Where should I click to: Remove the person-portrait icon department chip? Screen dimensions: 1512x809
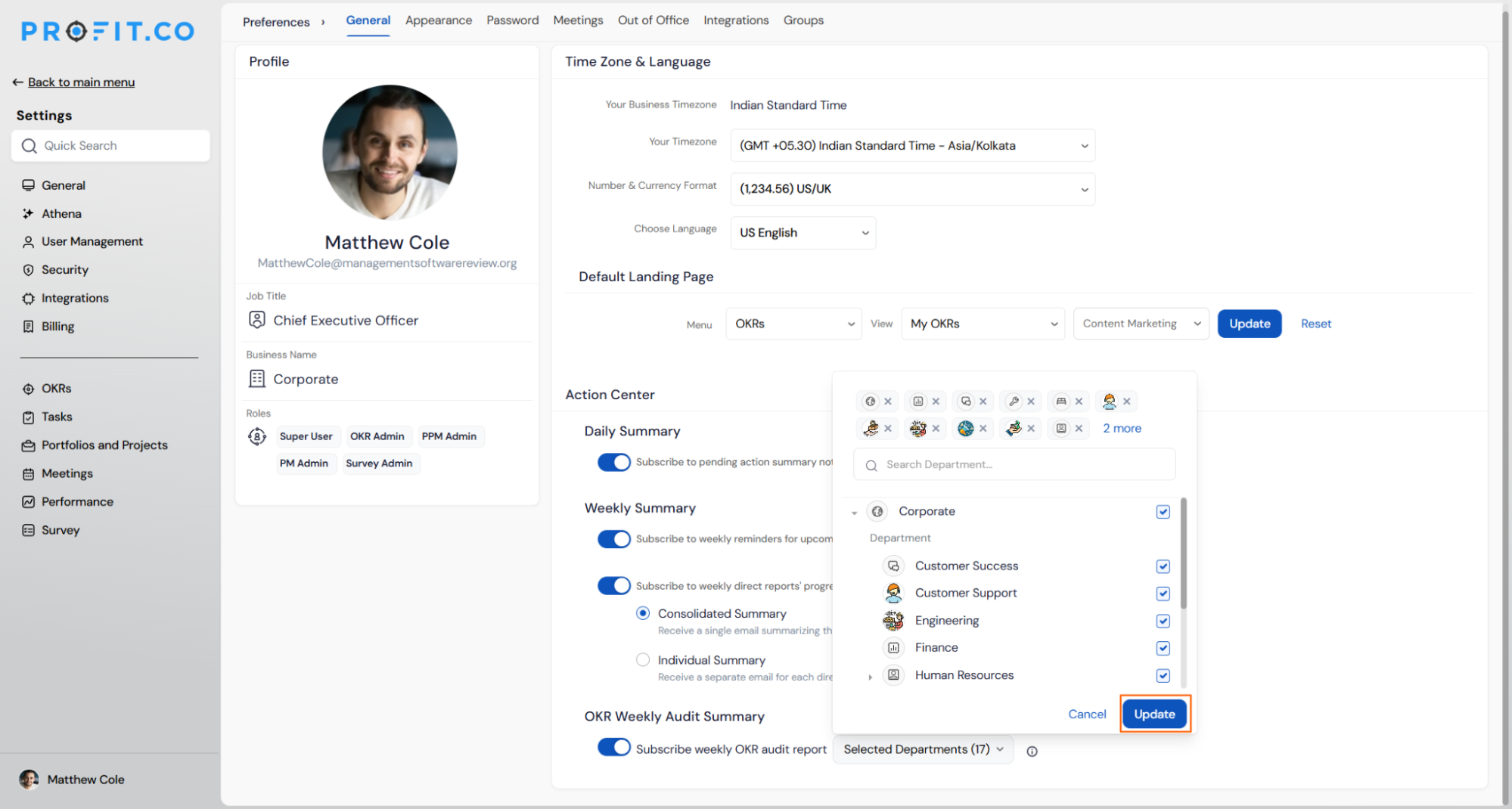(1079, 429)
